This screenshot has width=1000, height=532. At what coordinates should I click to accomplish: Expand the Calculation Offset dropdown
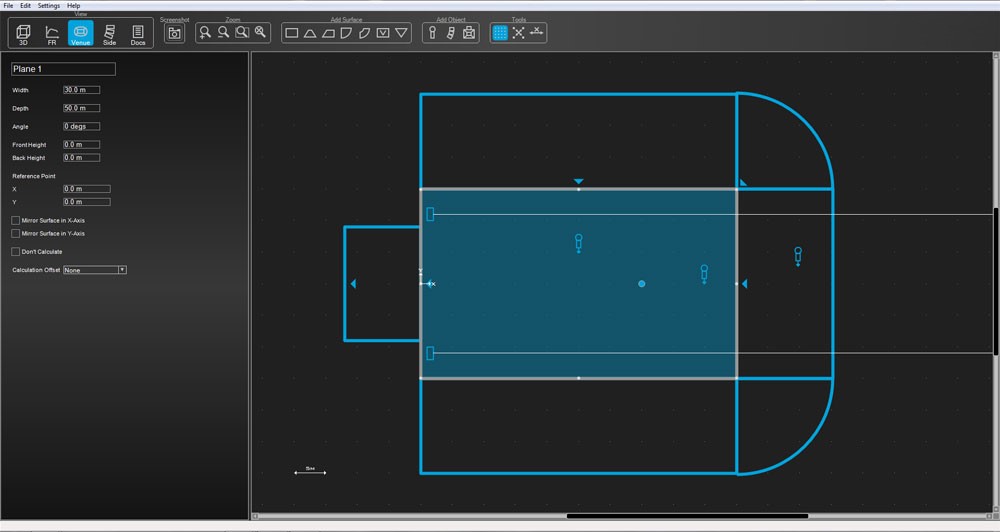[x=122, y=270]
